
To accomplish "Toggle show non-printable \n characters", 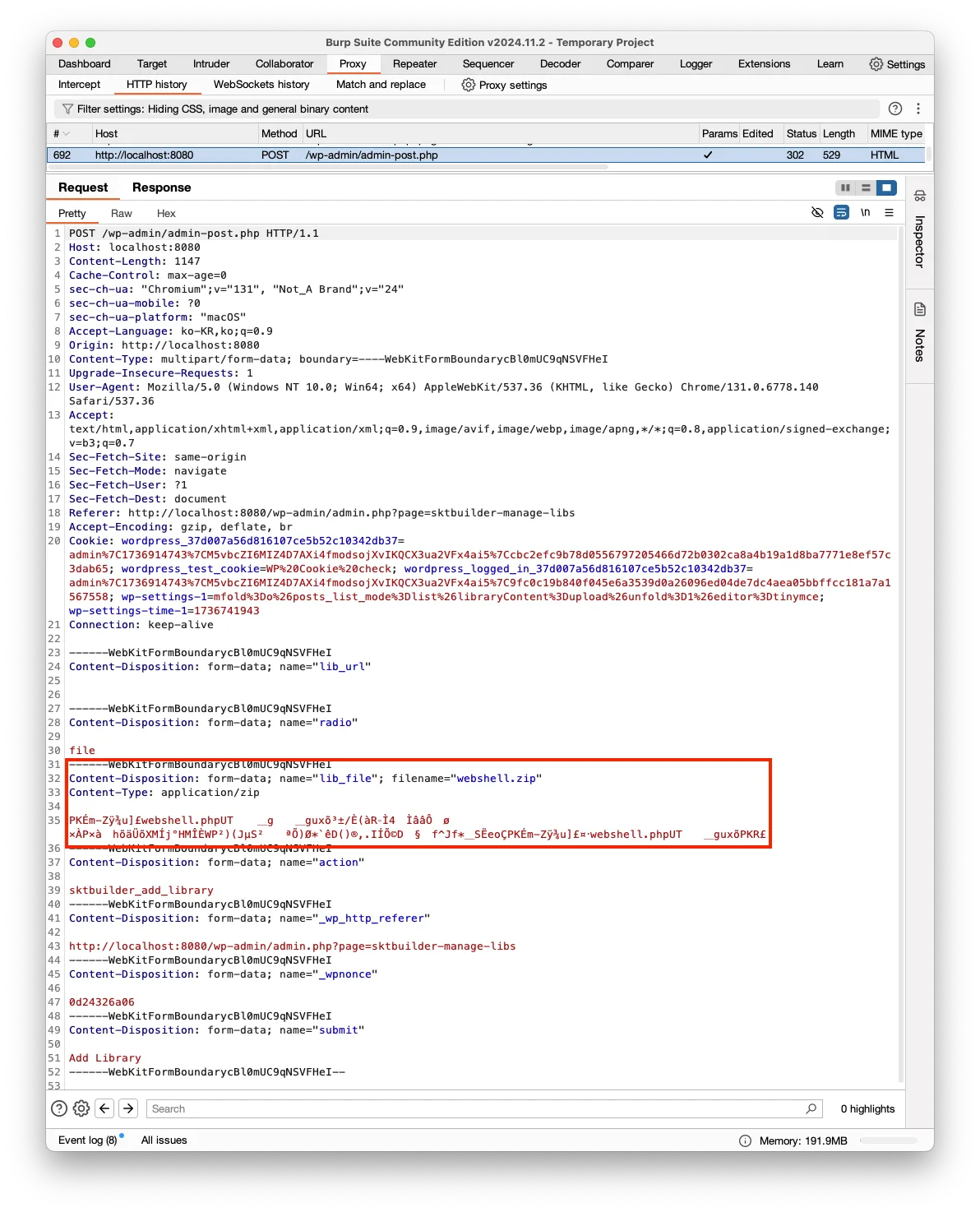I will point(865,212).
